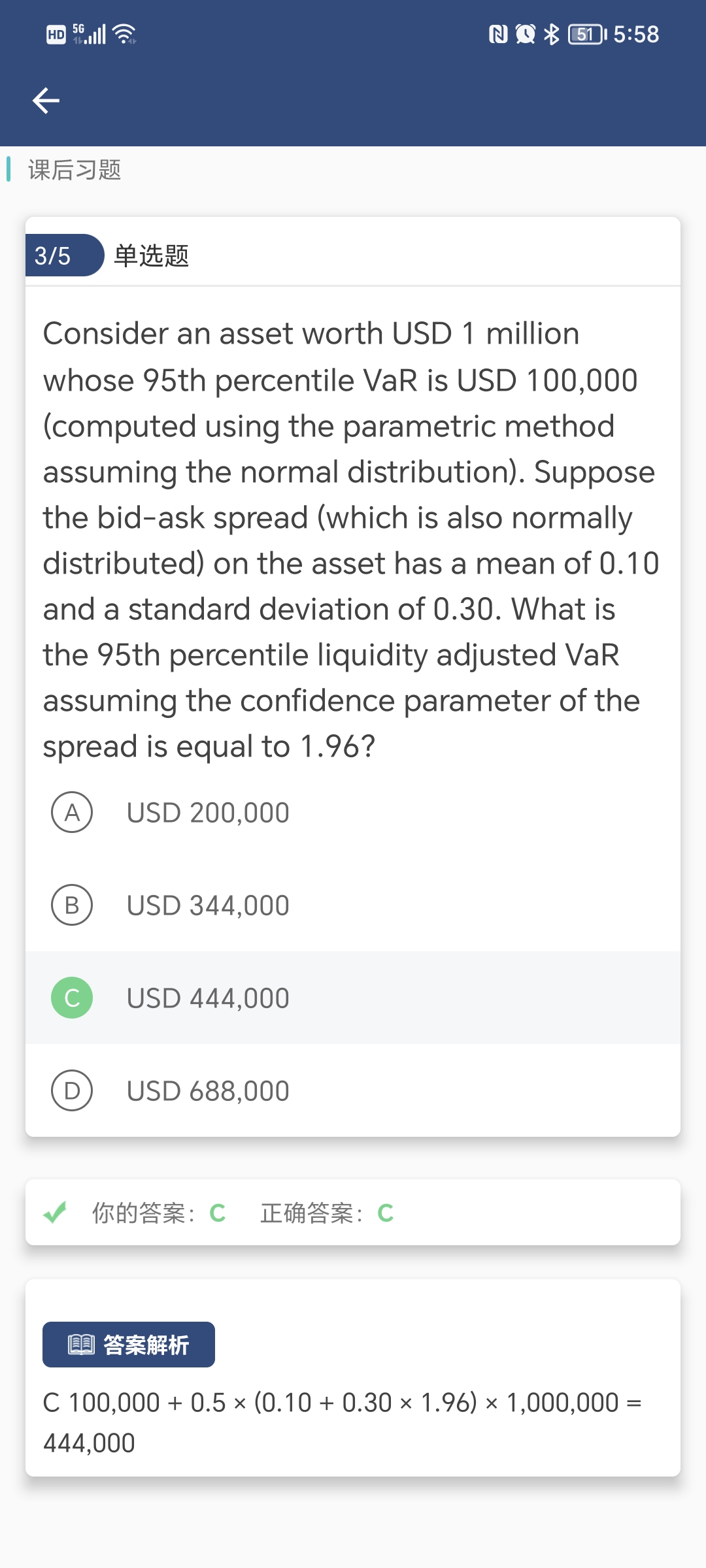Tap the battery level icon
This screenshot has height=1568, width=706.
pos(587,34)
